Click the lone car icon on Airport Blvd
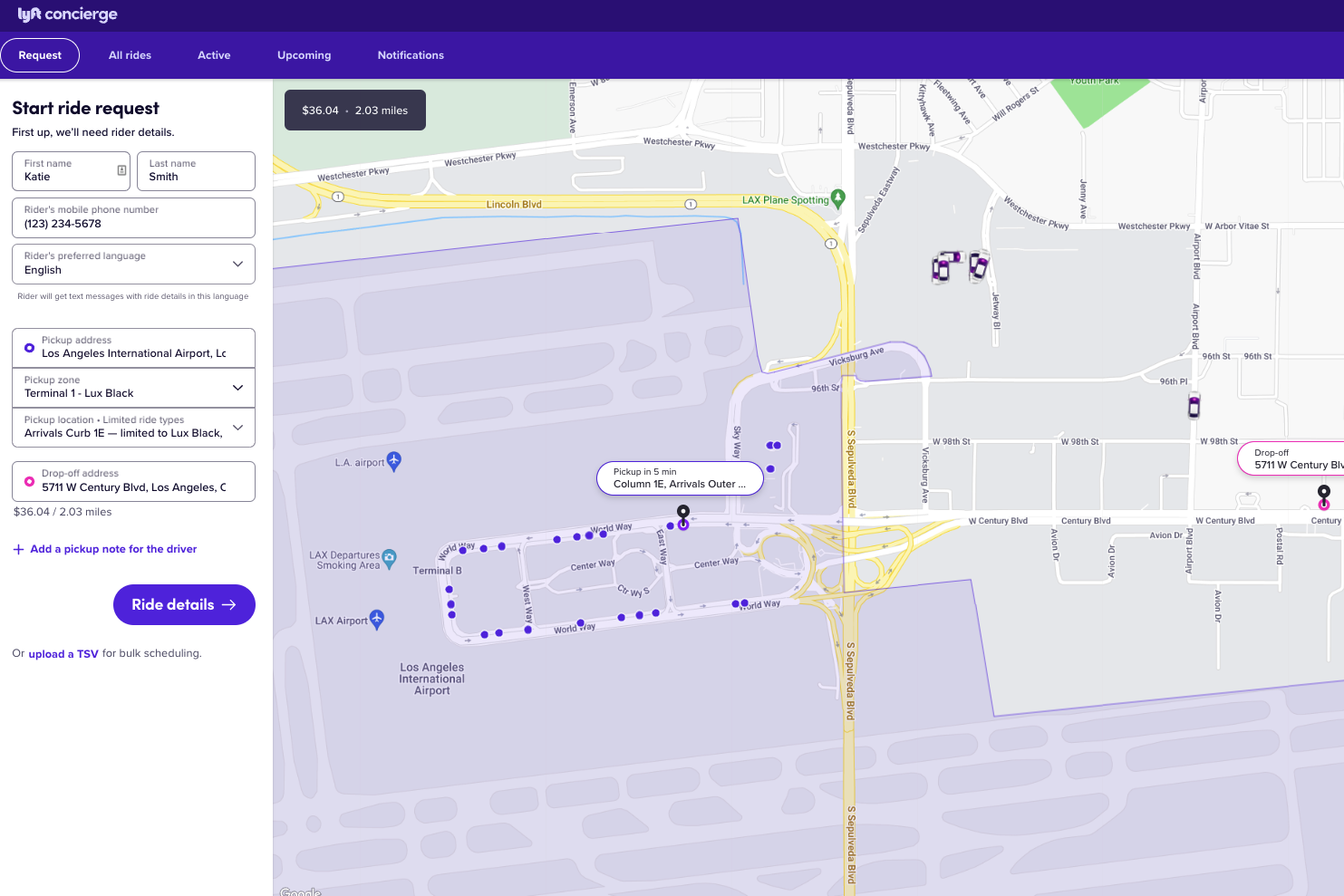The image size is (1344, 896). pos(1194,406)
